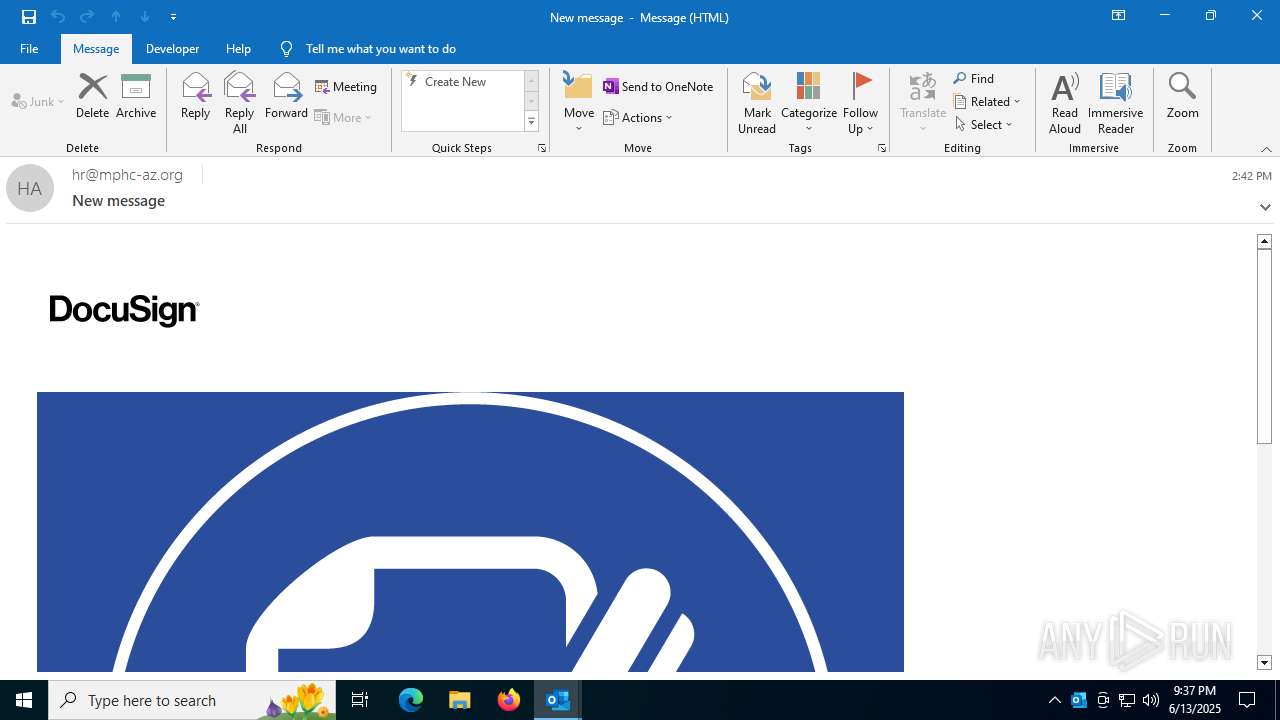Collapse the ribbon
This screenshot has height=720, width=1280.
click(x=1266, y=149)
